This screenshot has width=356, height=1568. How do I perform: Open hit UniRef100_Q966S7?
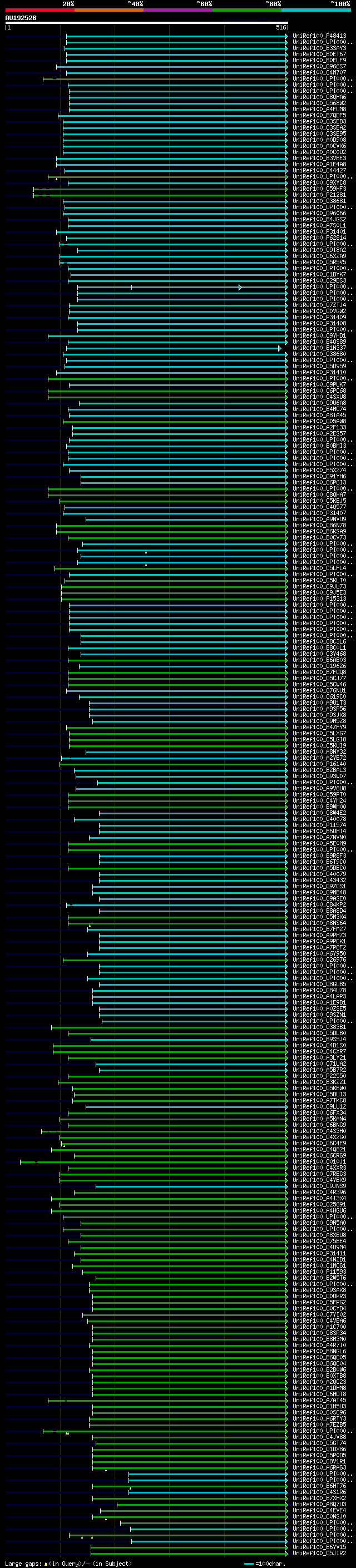click(319, 66)
